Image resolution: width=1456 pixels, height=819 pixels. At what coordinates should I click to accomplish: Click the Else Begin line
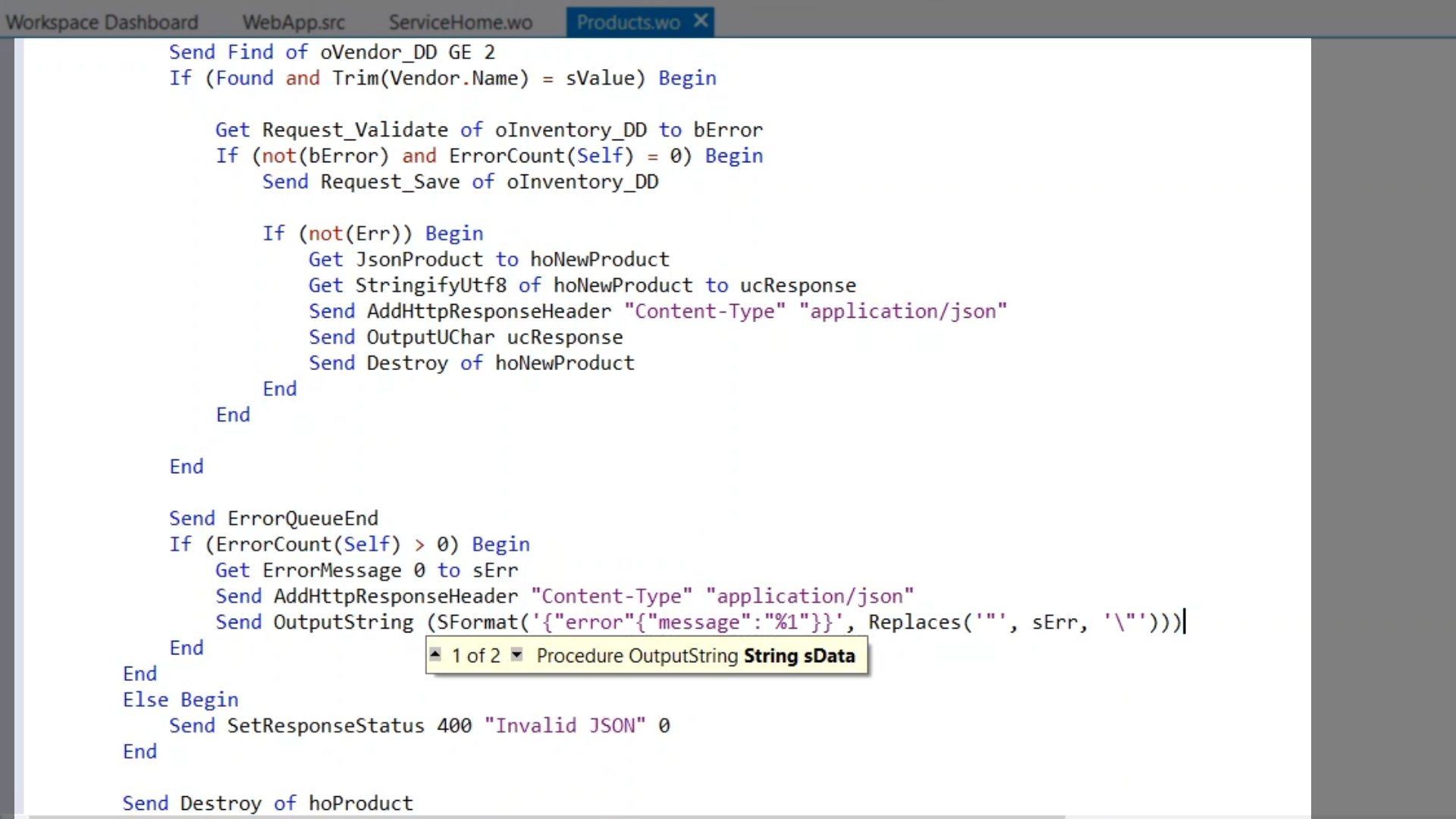coord(180,699)
